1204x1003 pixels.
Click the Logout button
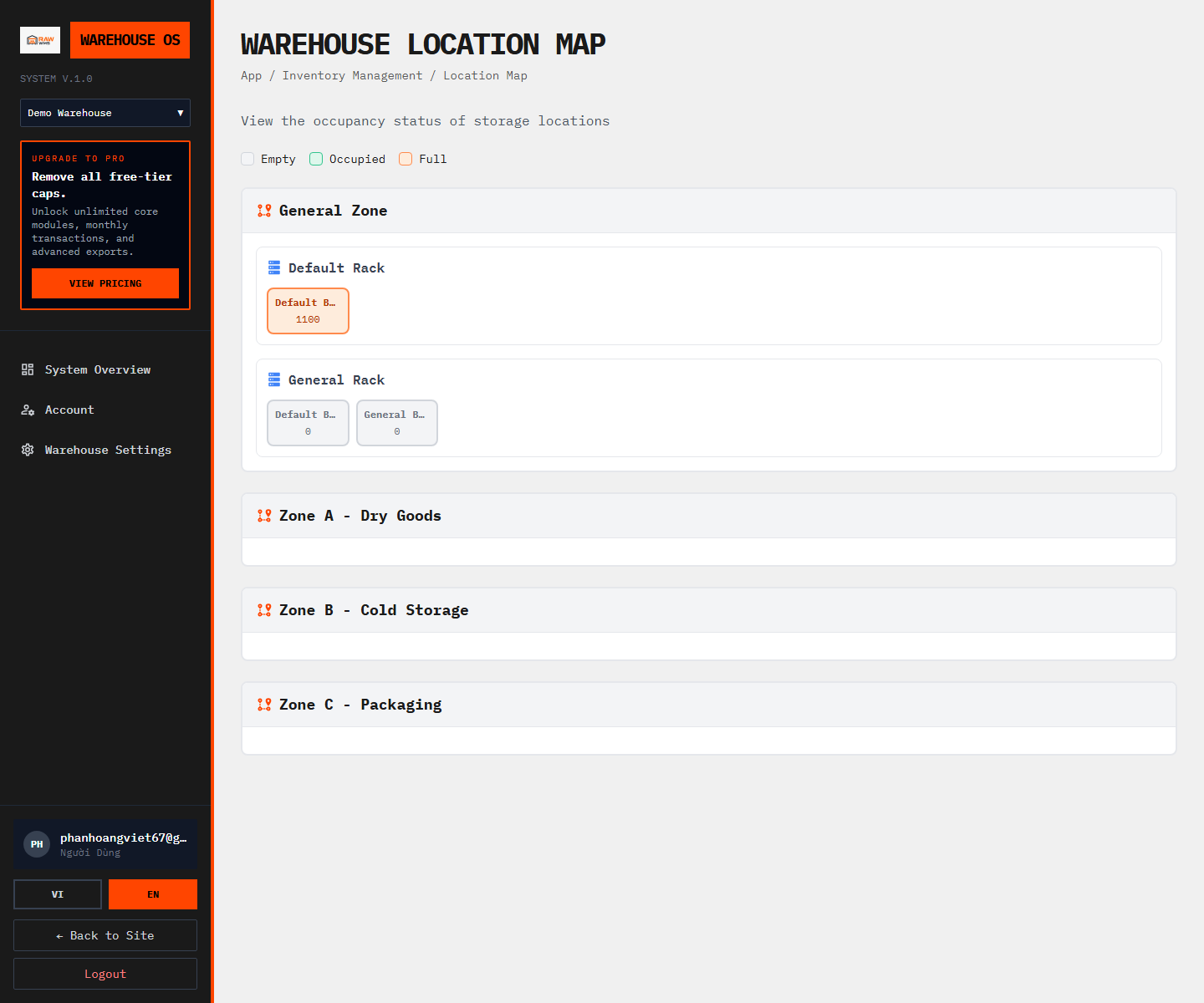pyautogui.click(x=105, y=974)
